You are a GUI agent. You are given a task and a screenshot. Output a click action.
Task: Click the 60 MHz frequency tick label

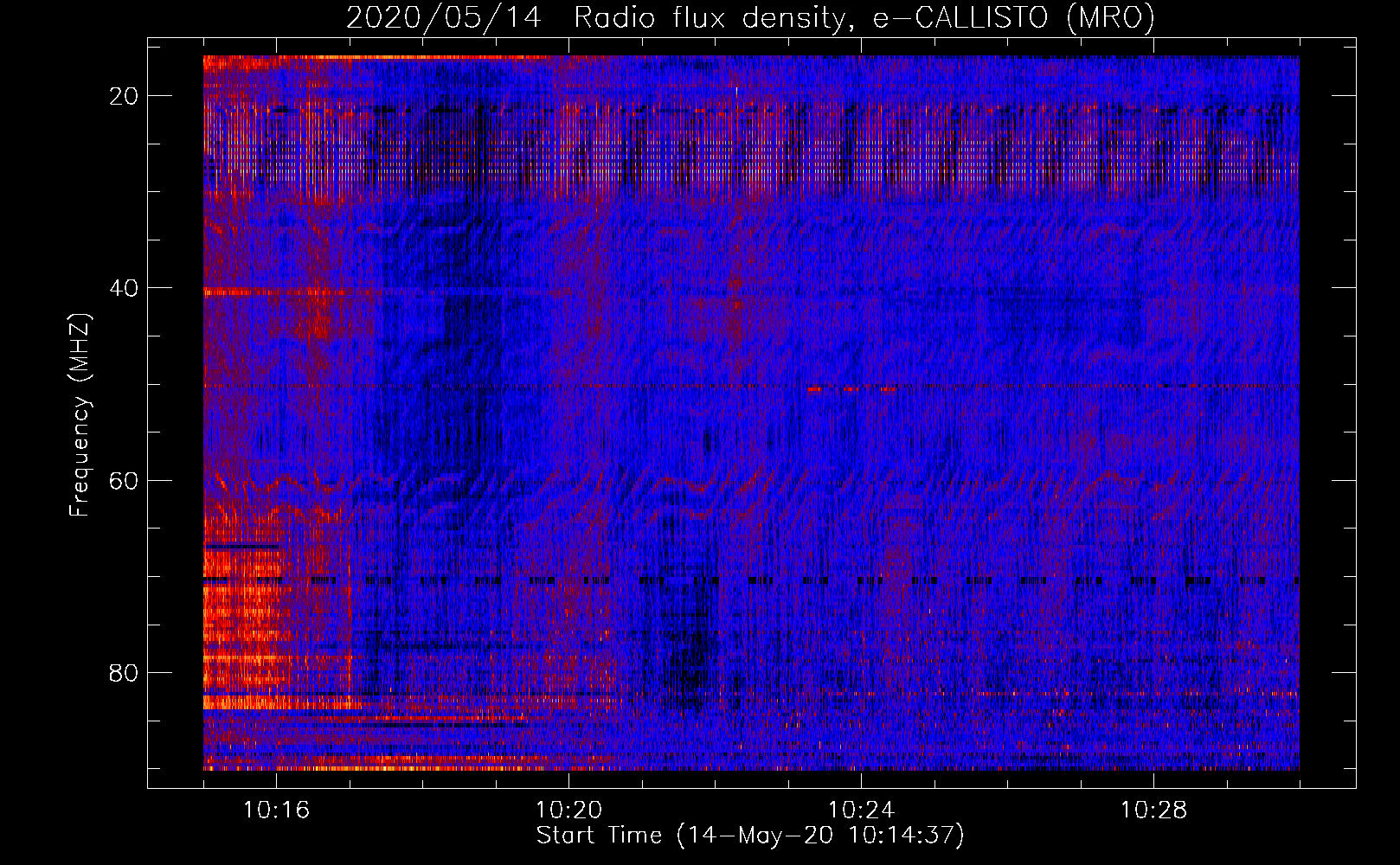(x=125, y=480)
